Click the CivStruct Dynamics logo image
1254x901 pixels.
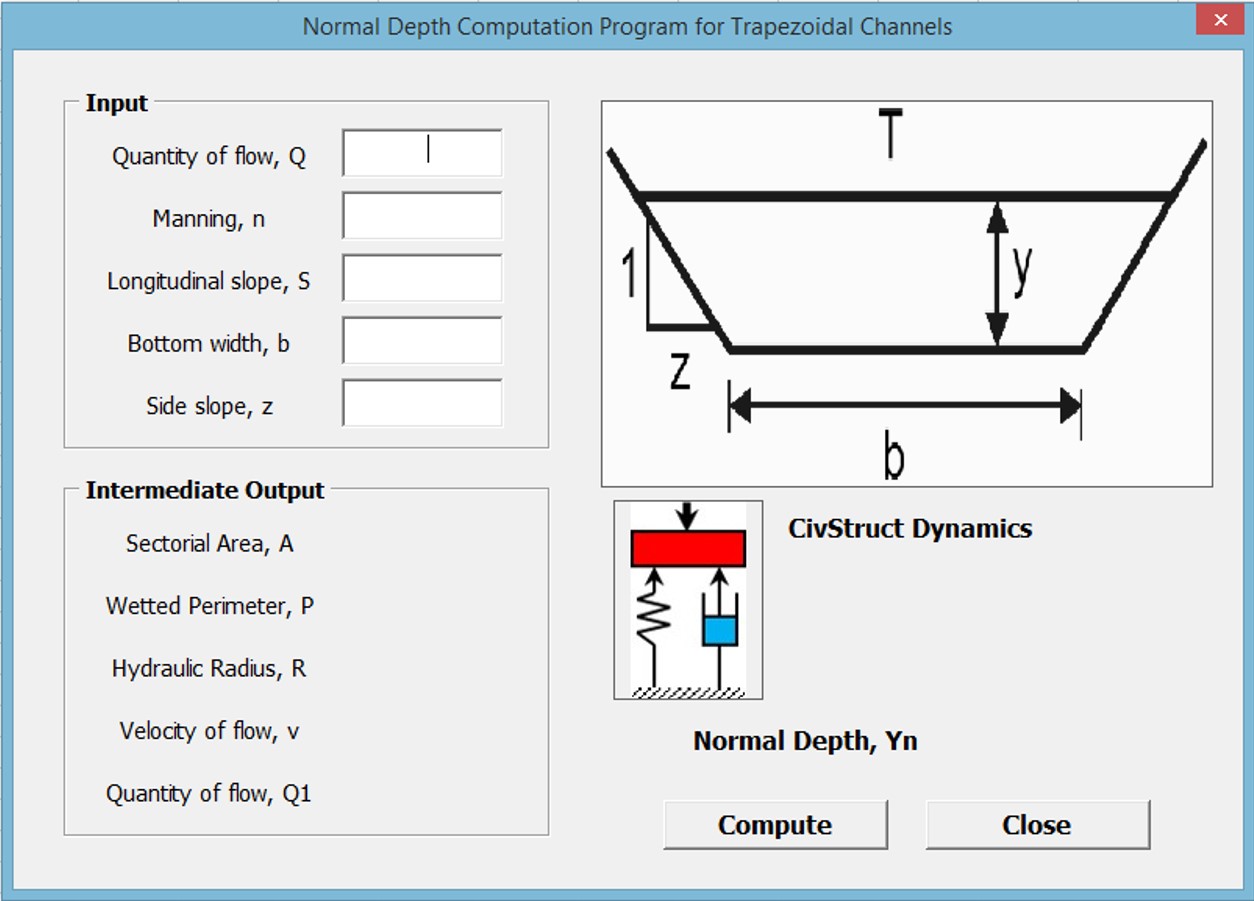pyautogui.click(x=687, y=598)
